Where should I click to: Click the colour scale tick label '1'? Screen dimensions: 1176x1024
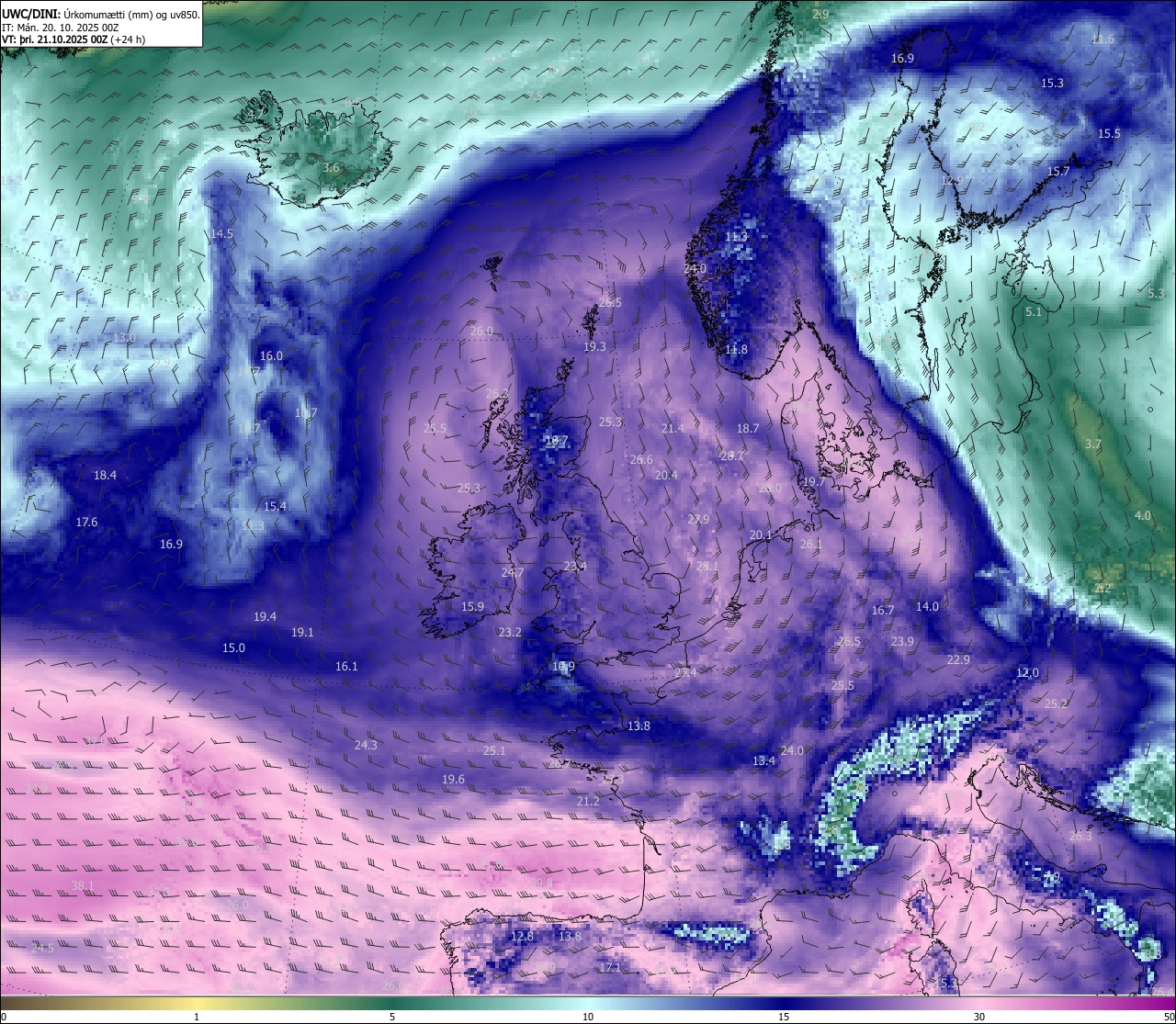[x=197, y=1017]
